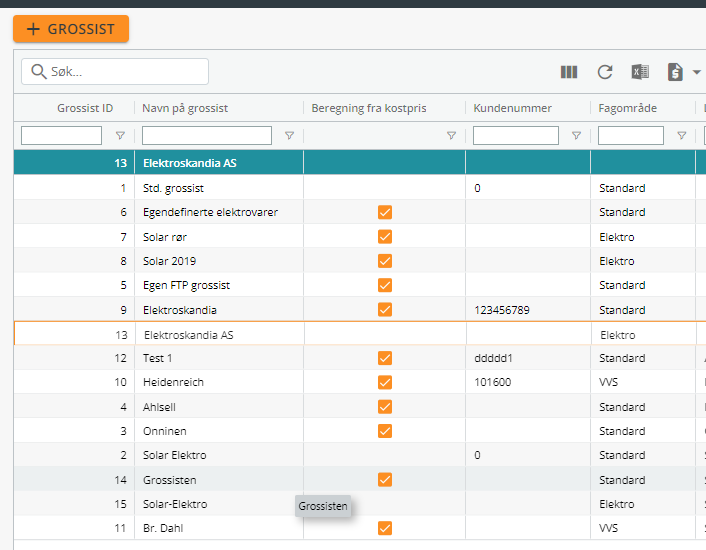Image resolution: width=706 pixels, height=550 pixels.
Task: Select Elektroskandia AS in the focused row
Action: 189,335
